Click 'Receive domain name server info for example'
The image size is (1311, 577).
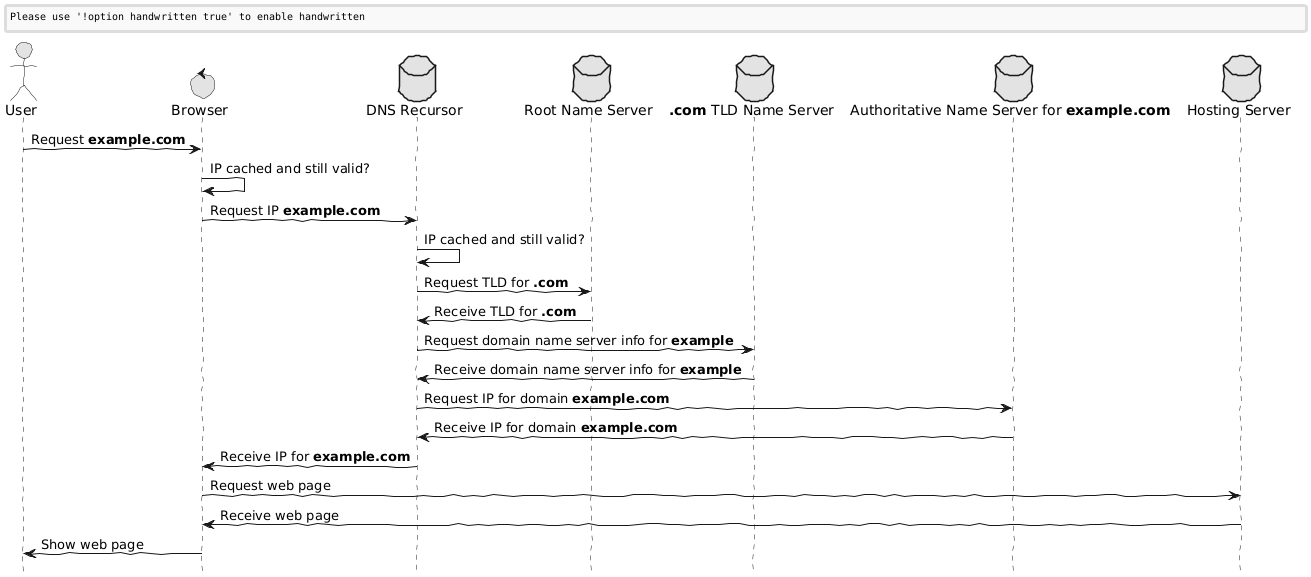(x=588, y=370)
